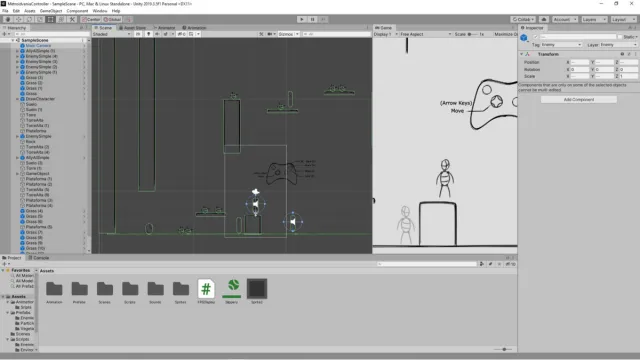Open the Animation folder in Assets

coord(54,292)
